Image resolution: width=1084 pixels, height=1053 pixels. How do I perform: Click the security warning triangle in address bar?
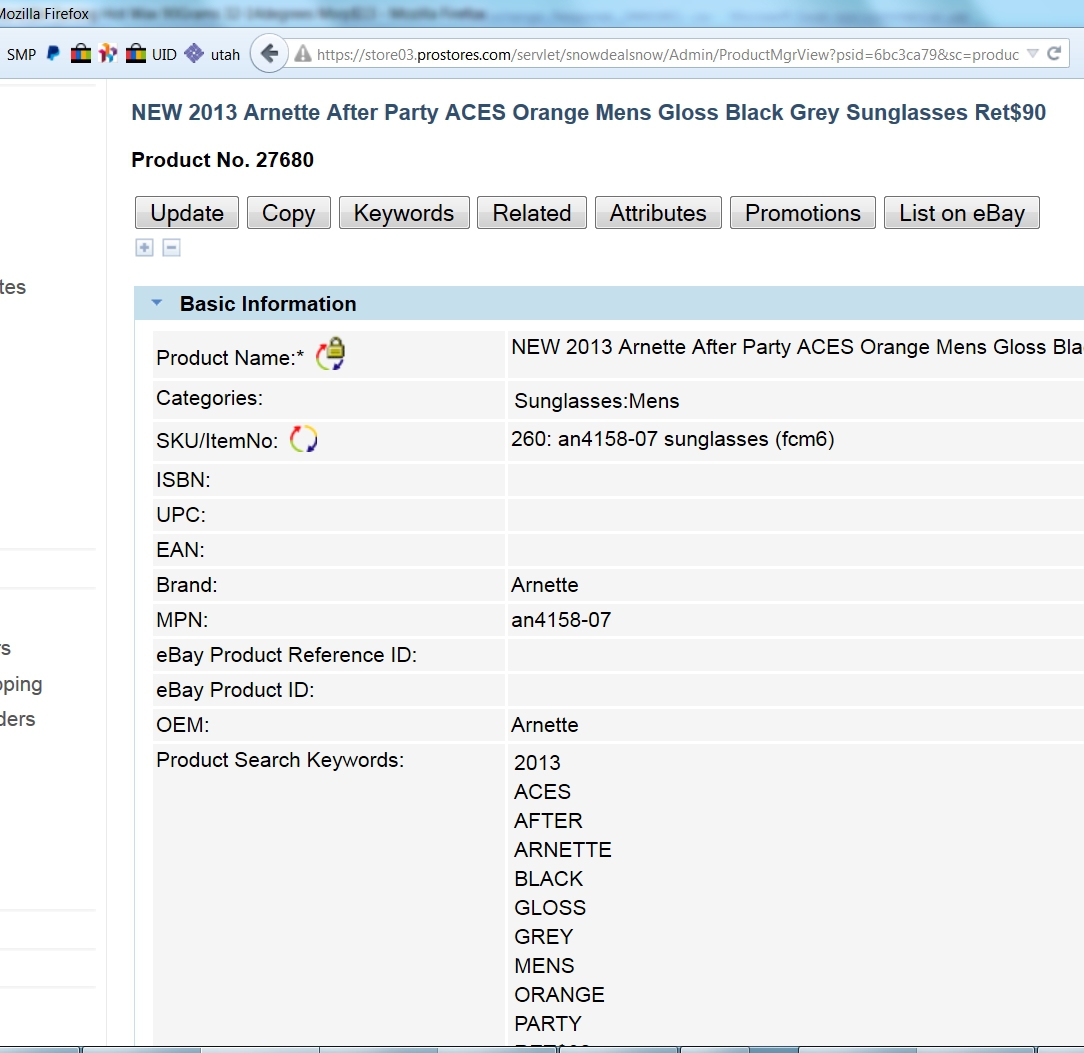[303, 54]
